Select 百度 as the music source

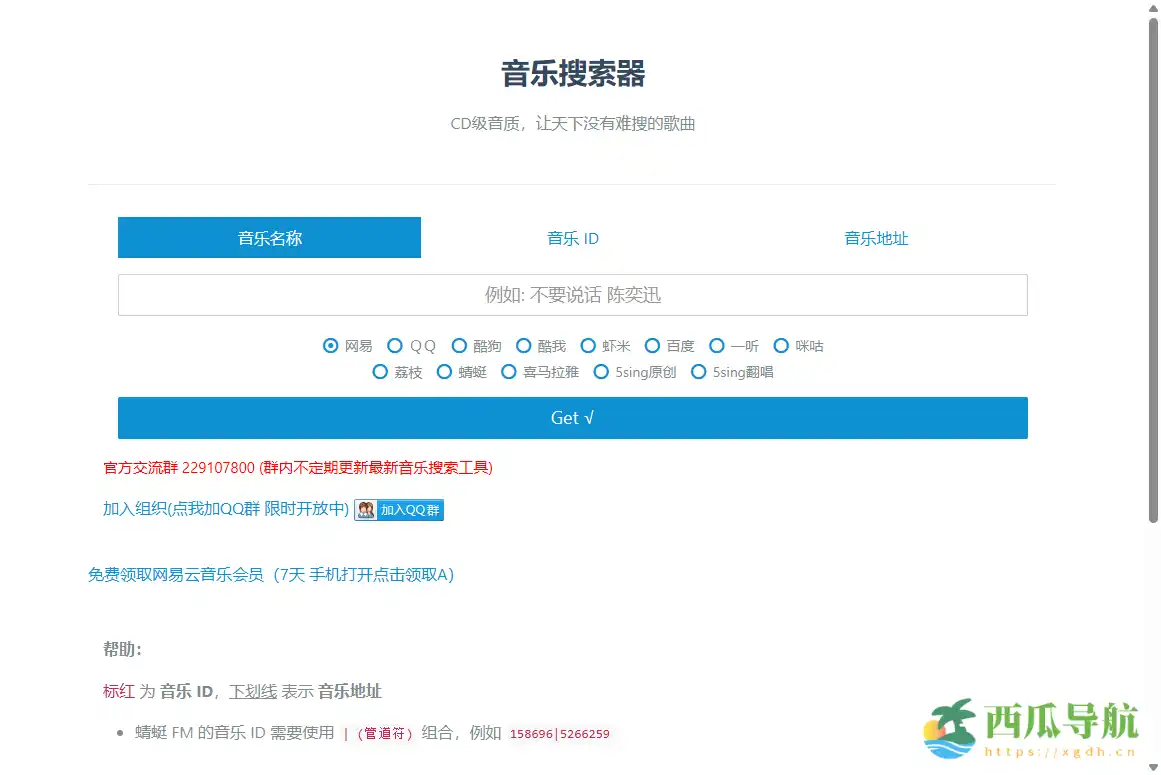click(x=652, y=346)
